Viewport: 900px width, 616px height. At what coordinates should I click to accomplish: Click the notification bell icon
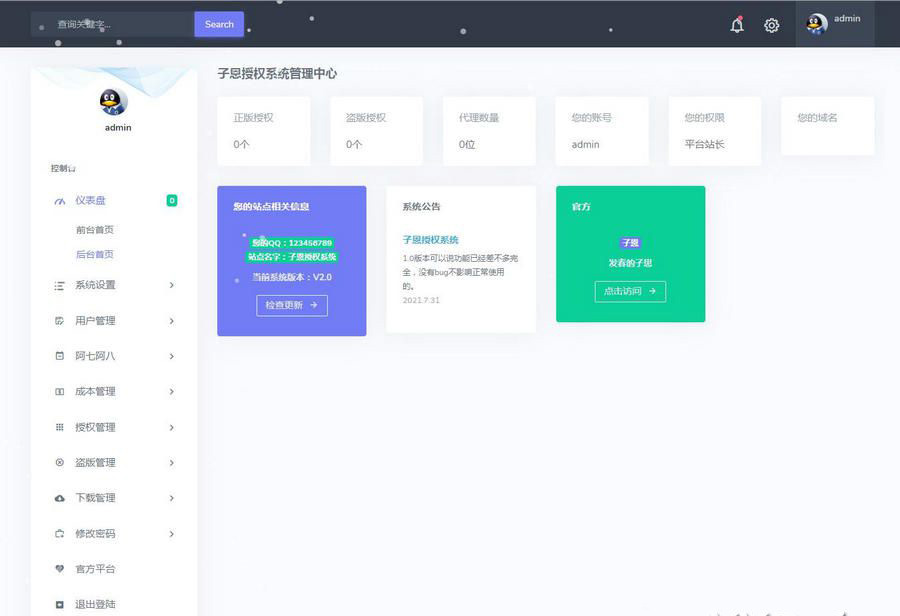737,26
